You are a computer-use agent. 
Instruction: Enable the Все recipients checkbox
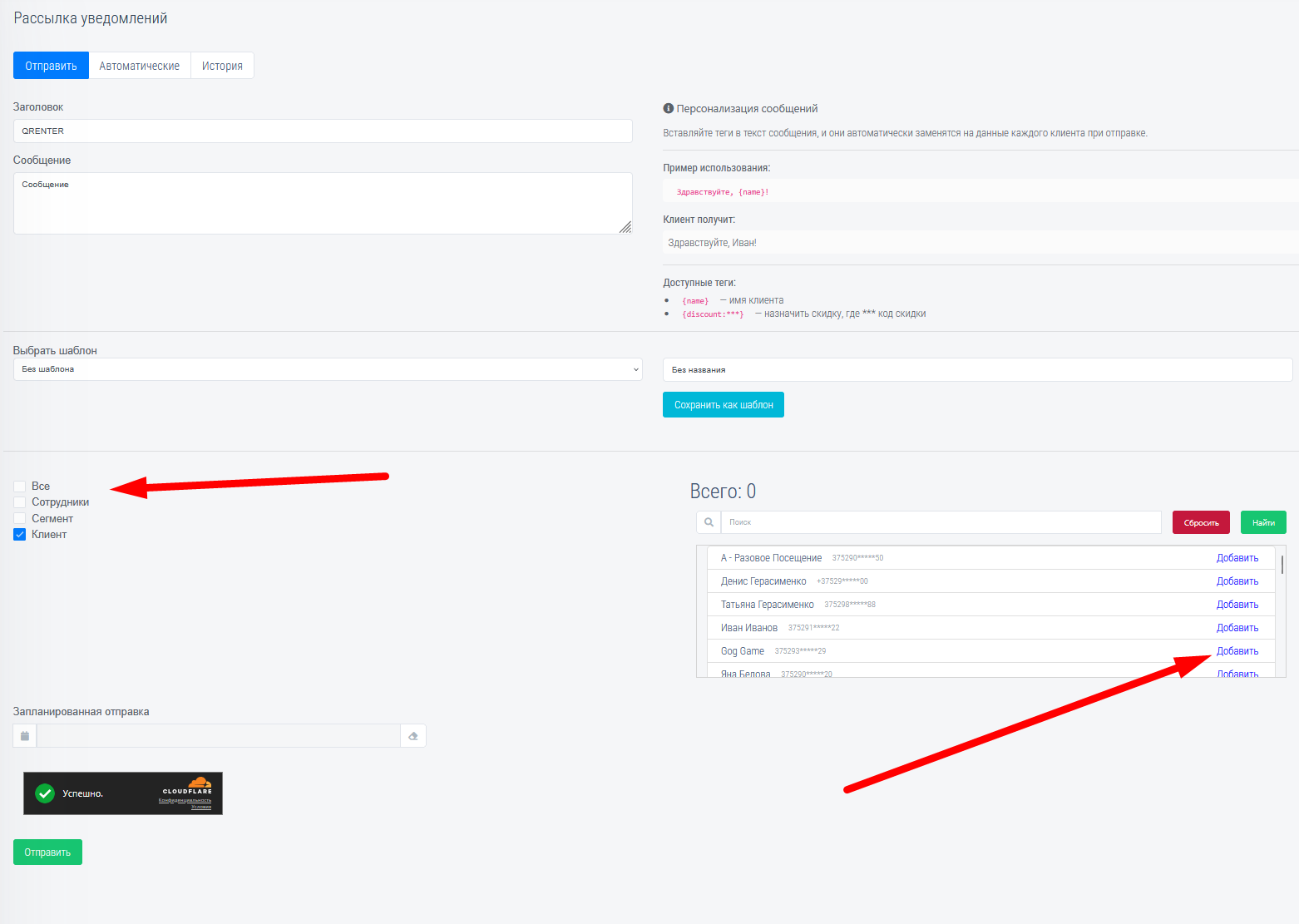click(x=20, y=487)
